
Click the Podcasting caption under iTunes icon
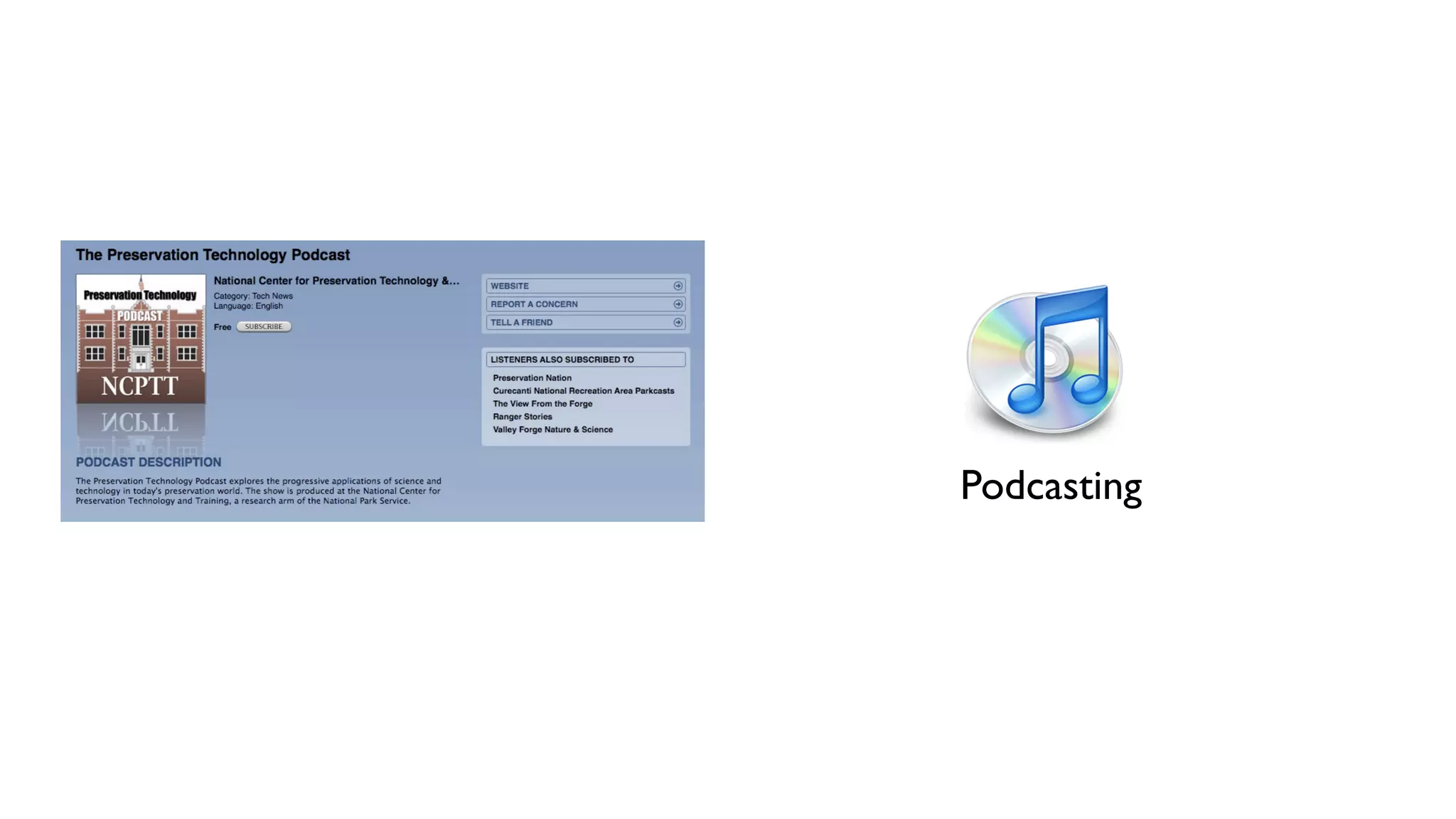pyautogui.click(x=1051, y=486)
